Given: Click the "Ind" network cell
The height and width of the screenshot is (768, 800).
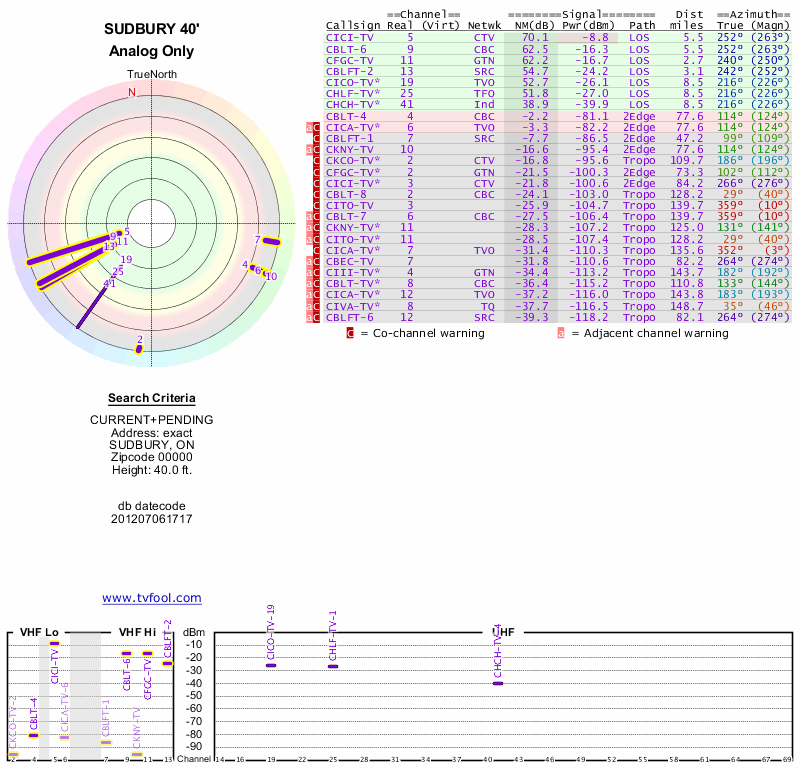Looking at the screenshot, I should (484, 104).
